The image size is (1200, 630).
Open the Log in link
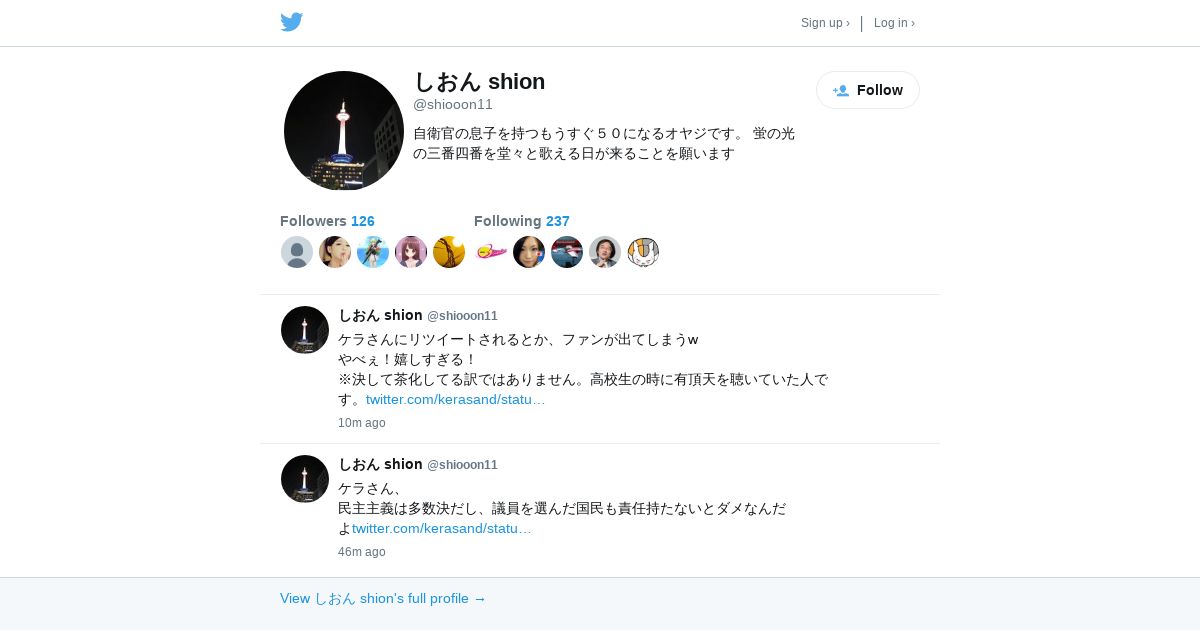(894, 23)
